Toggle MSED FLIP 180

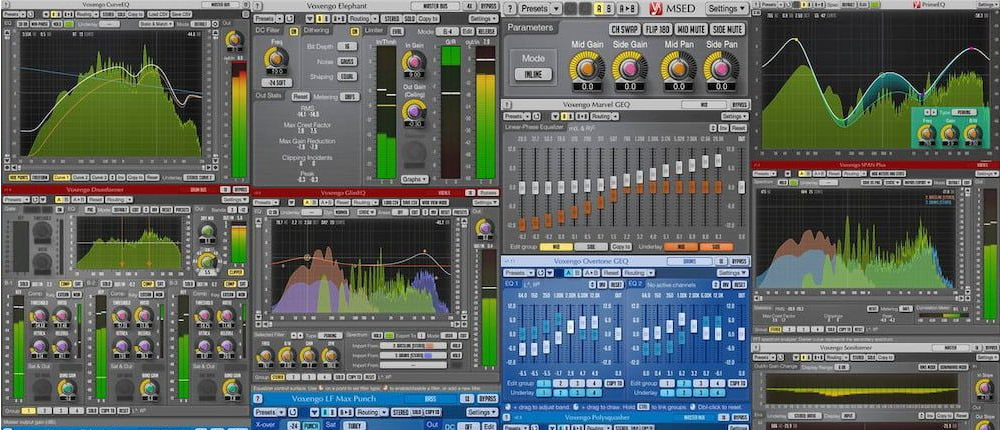[x=658, y=29]
